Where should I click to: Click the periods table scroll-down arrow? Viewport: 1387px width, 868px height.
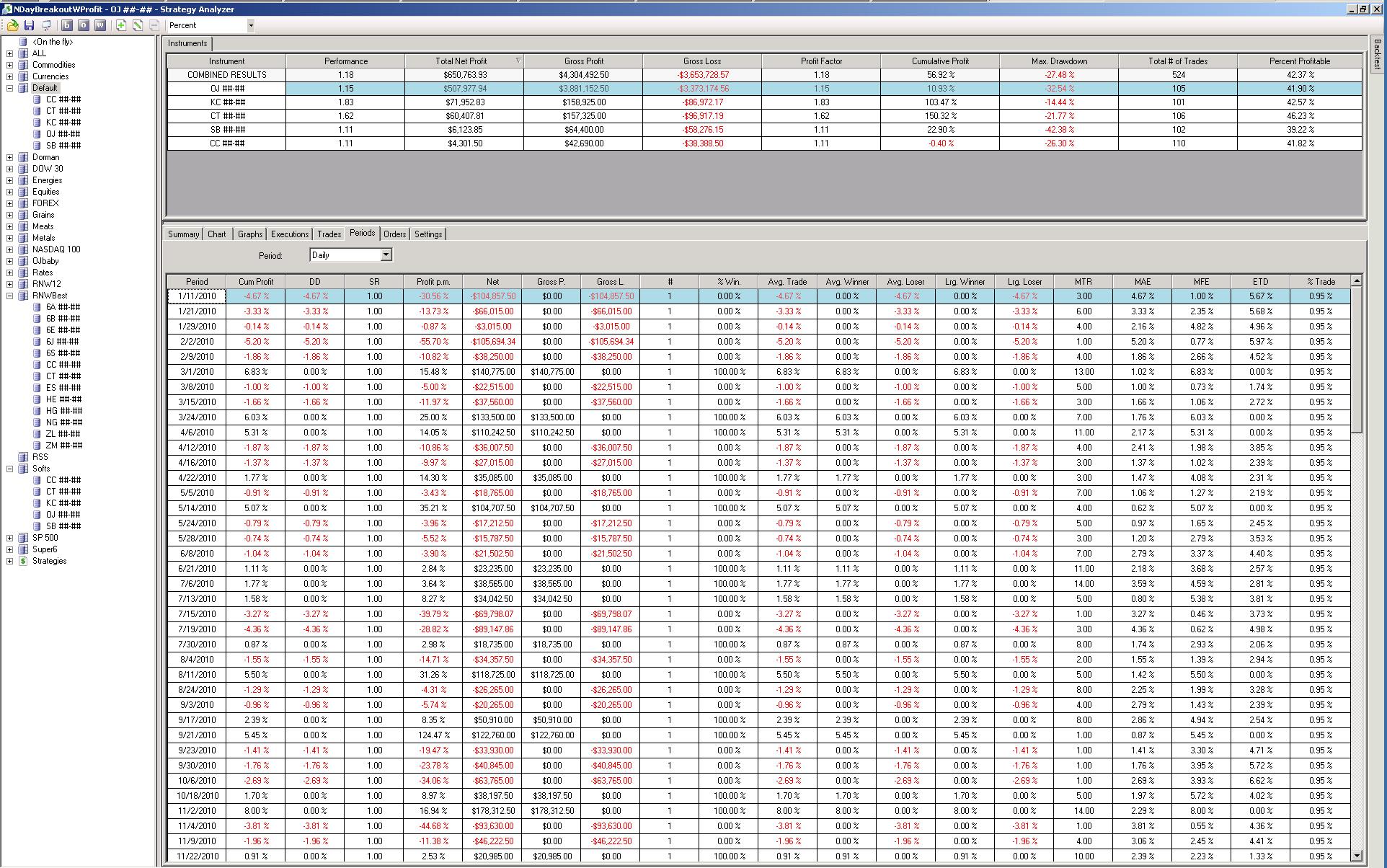click(x=1356, y=856)
